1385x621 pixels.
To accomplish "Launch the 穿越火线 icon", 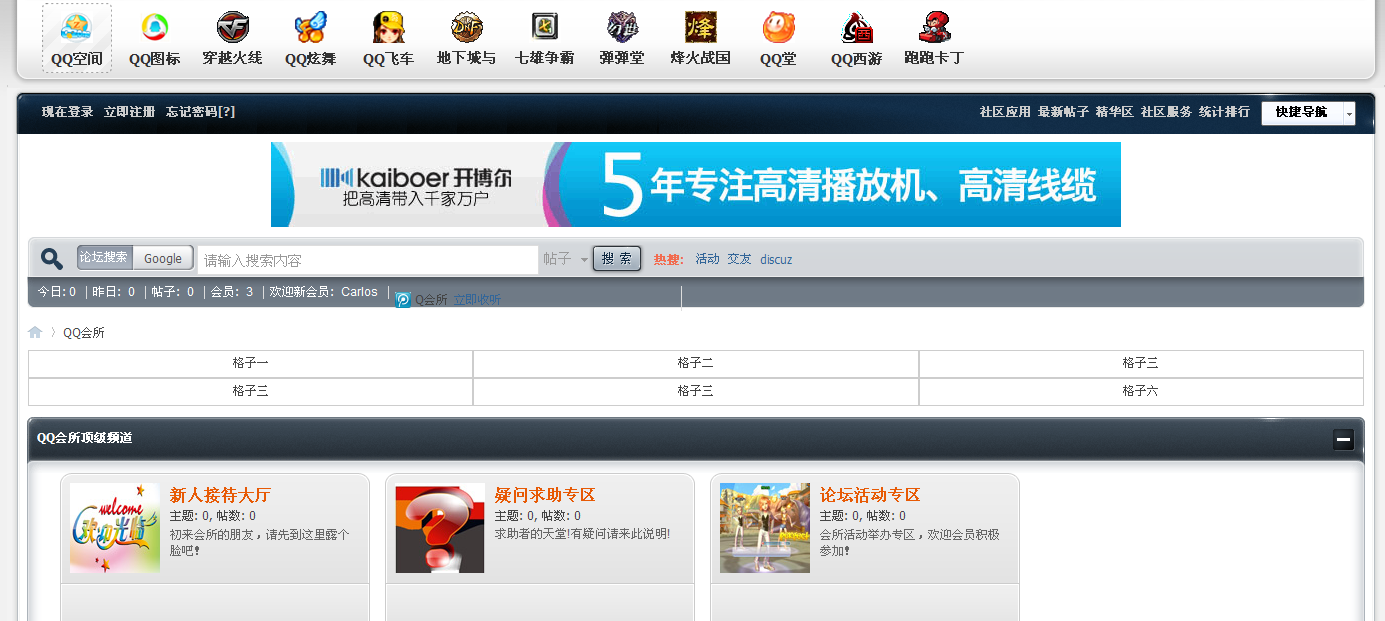I will 232,38.
